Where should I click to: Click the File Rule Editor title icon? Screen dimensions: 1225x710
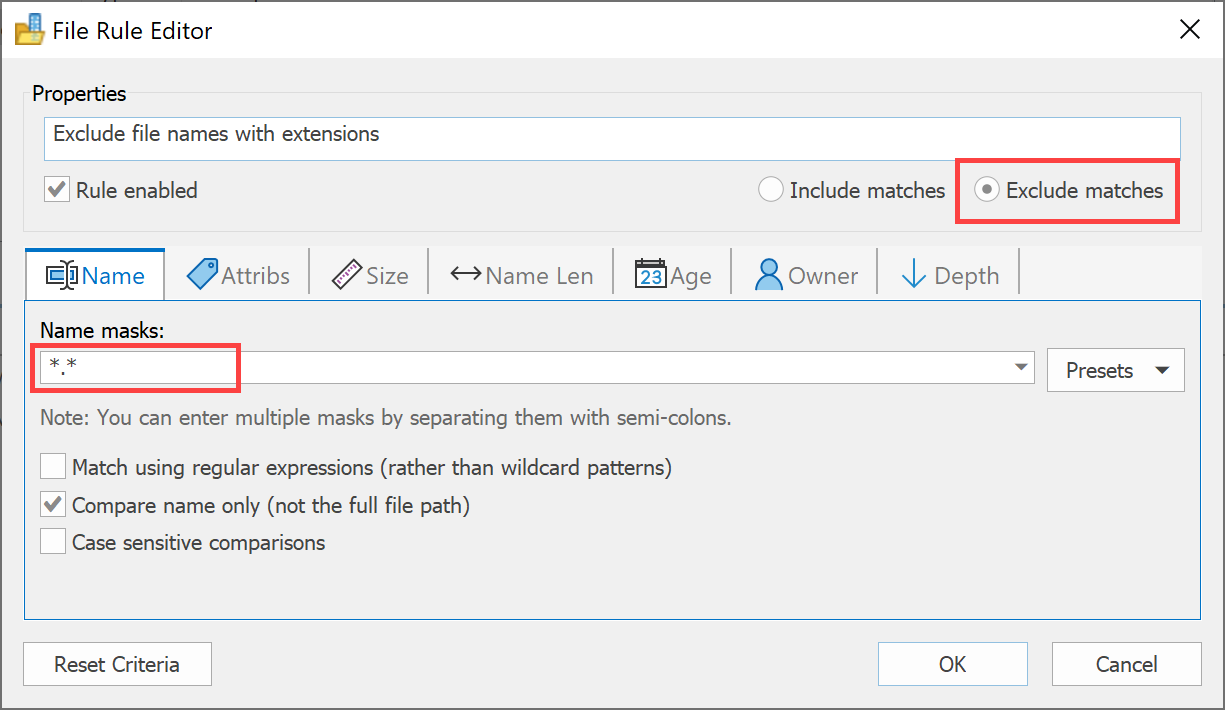(x=30, y=30)
